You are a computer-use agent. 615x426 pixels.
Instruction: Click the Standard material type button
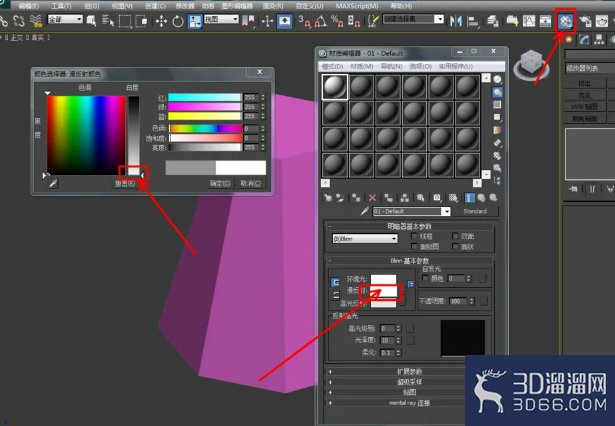[x=475, y=211]
